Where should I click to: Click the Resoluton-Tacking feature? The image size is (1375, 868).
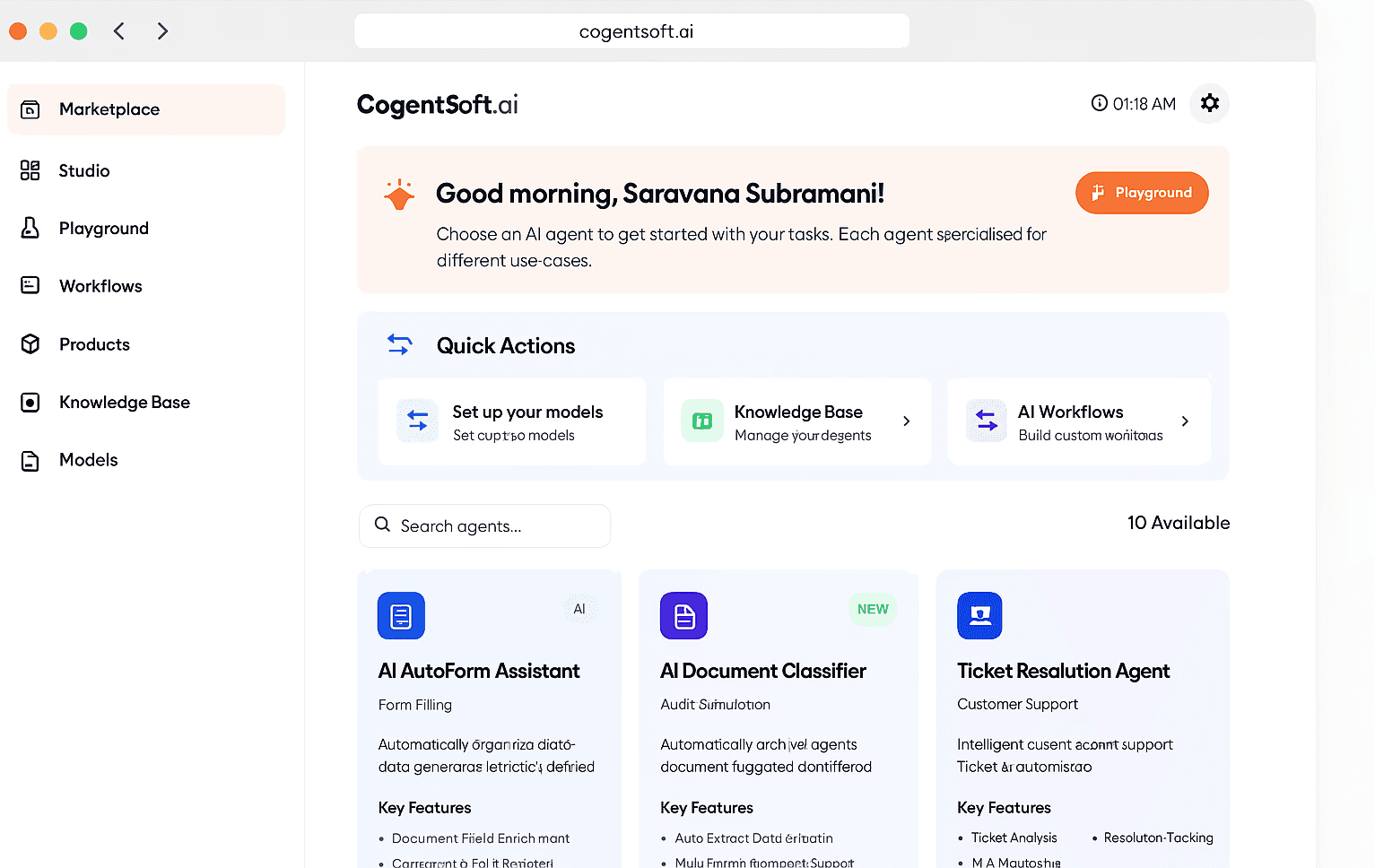tap(1159, 838)
